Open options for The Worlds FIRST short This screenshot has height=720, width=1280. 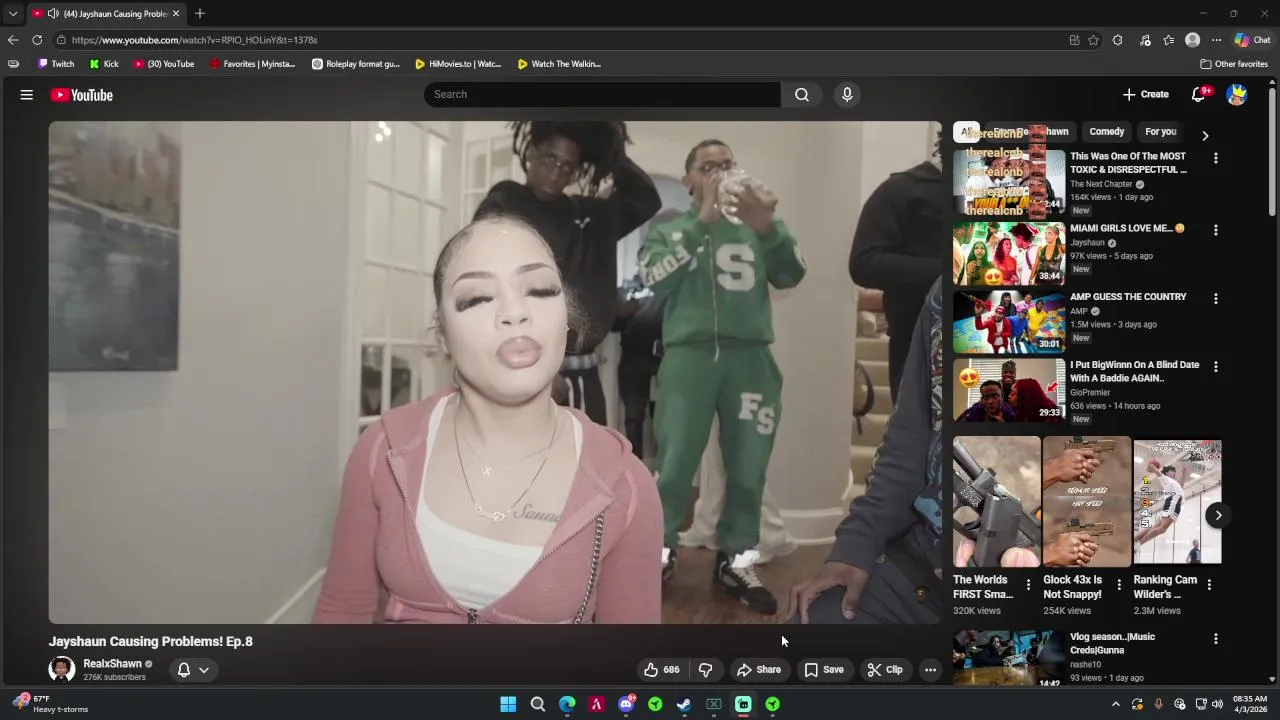point(1028,585)
